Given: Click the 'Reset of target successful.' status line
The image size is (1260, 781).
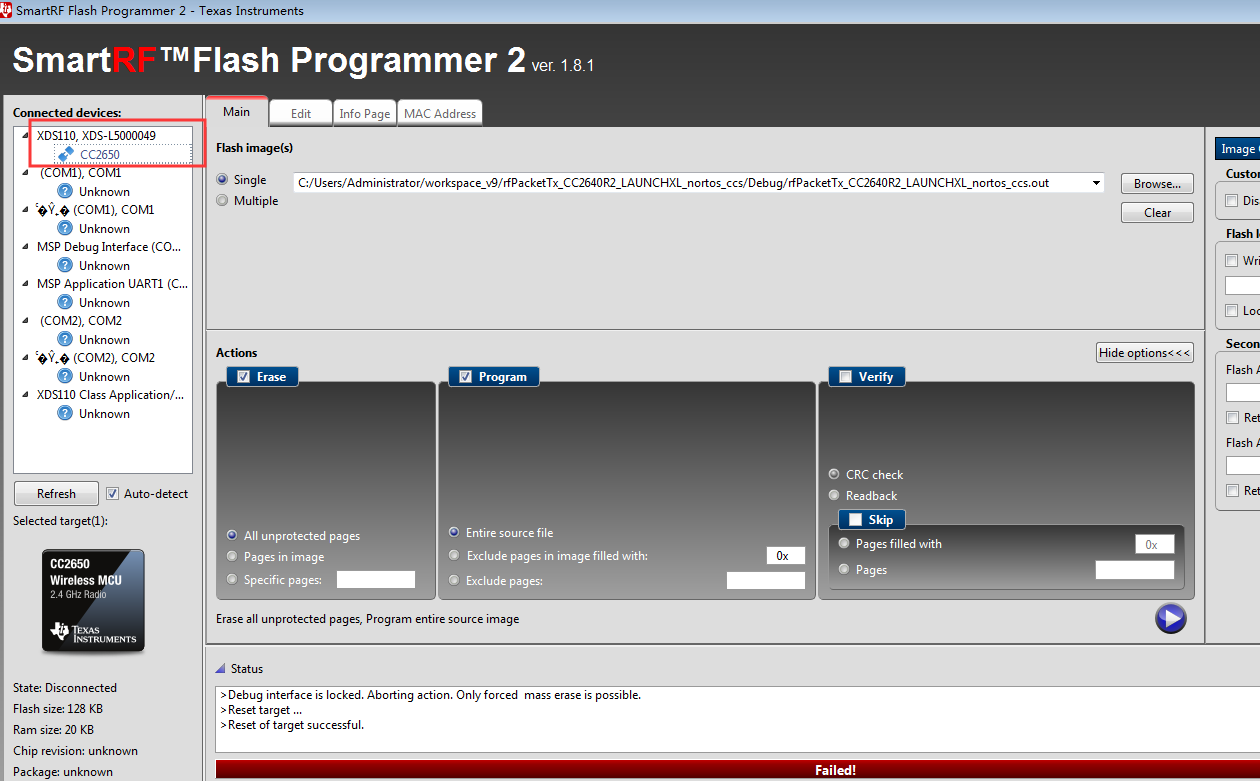Looking at the screenshot, I should point(292,725).
